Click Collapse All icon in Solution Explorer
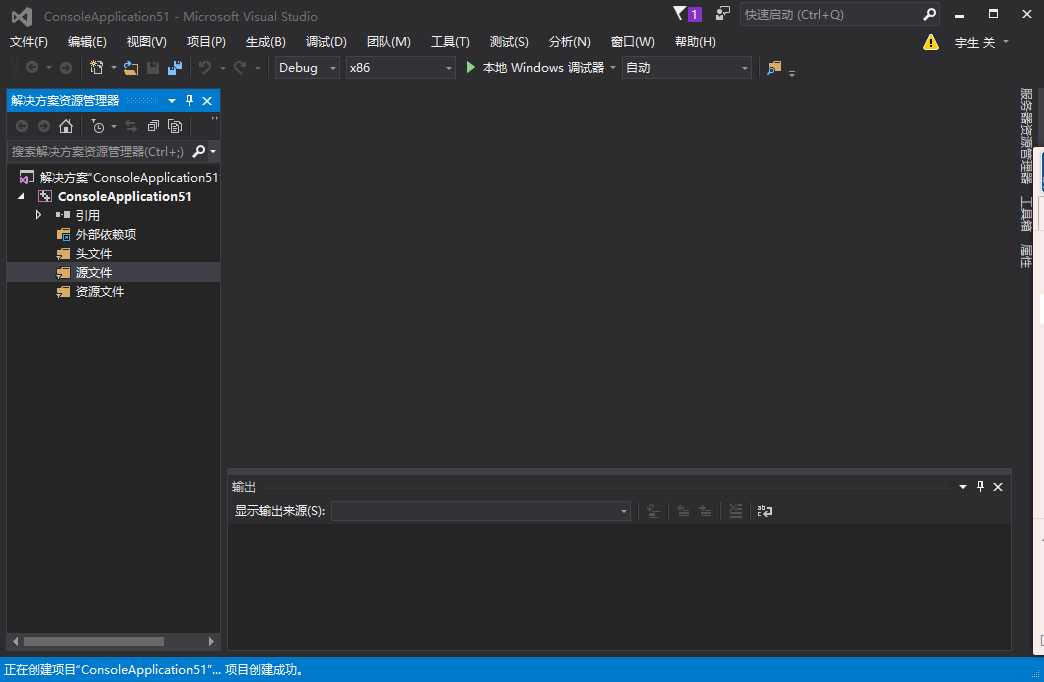 pyautogui.click(x=153, y=126)
